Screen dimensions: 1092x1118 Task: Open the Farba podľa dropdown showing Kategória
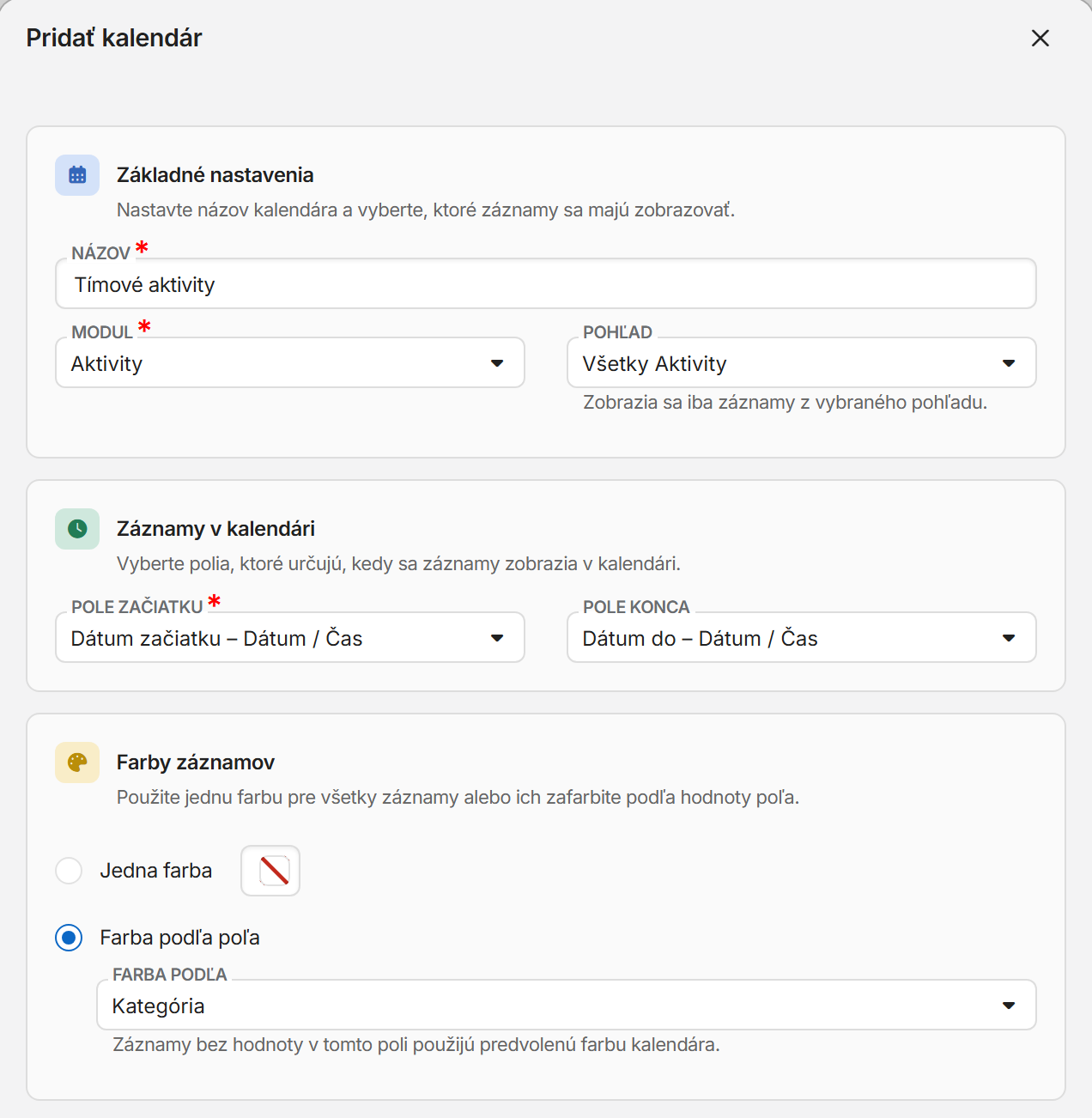(567, 1005)
